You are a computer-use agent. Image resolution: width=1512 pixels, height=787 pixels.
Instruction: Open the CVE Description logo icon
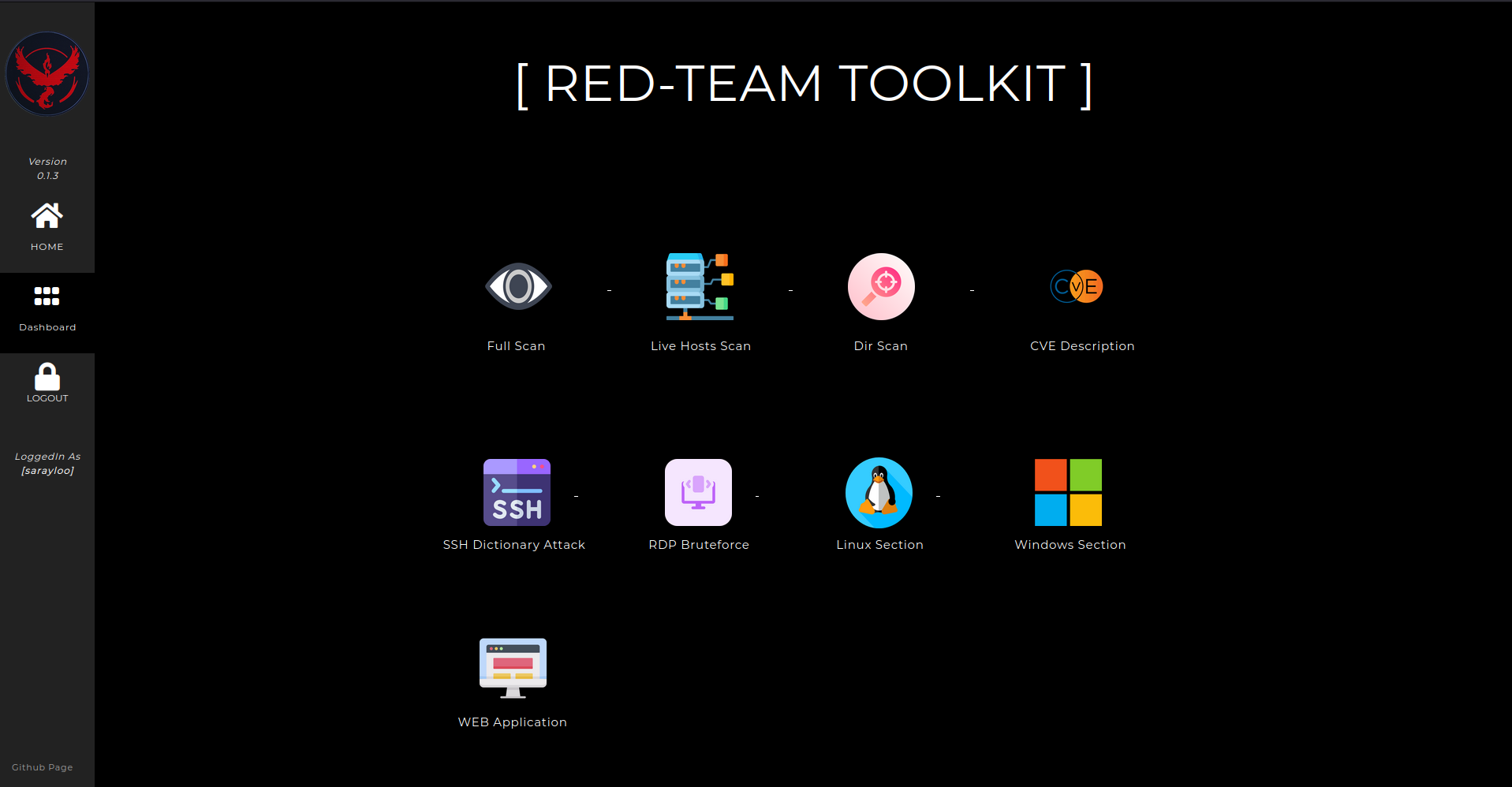click(1077, 286)
